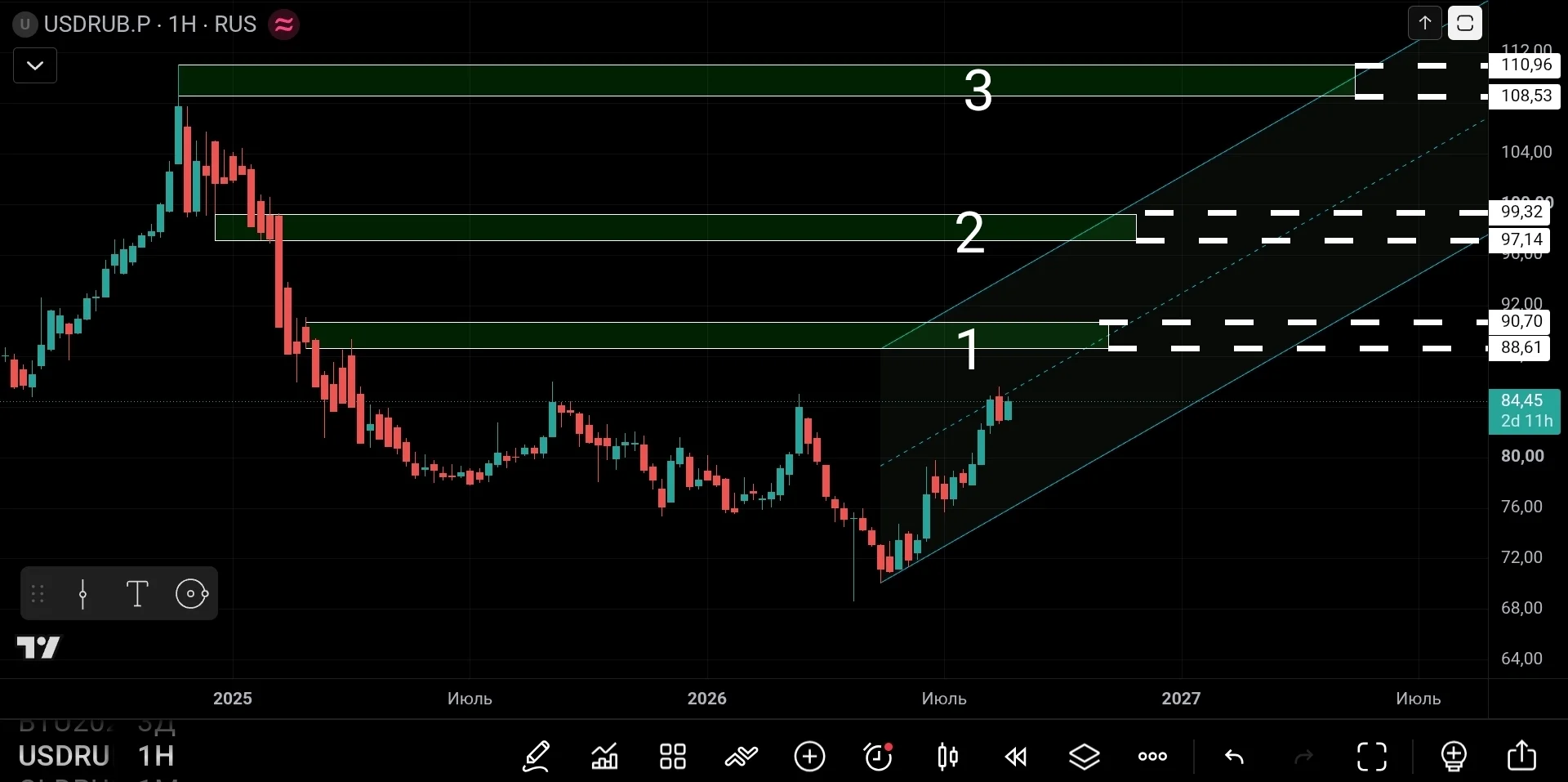
Task: Tap the pink wave indicator icon
Action: coord(284,25)
